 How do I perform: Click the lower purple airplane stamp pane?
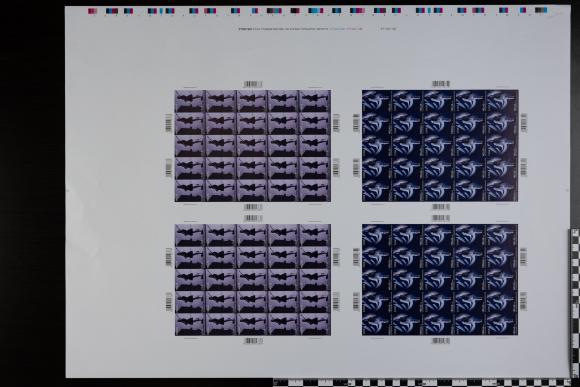pos(253,280)
